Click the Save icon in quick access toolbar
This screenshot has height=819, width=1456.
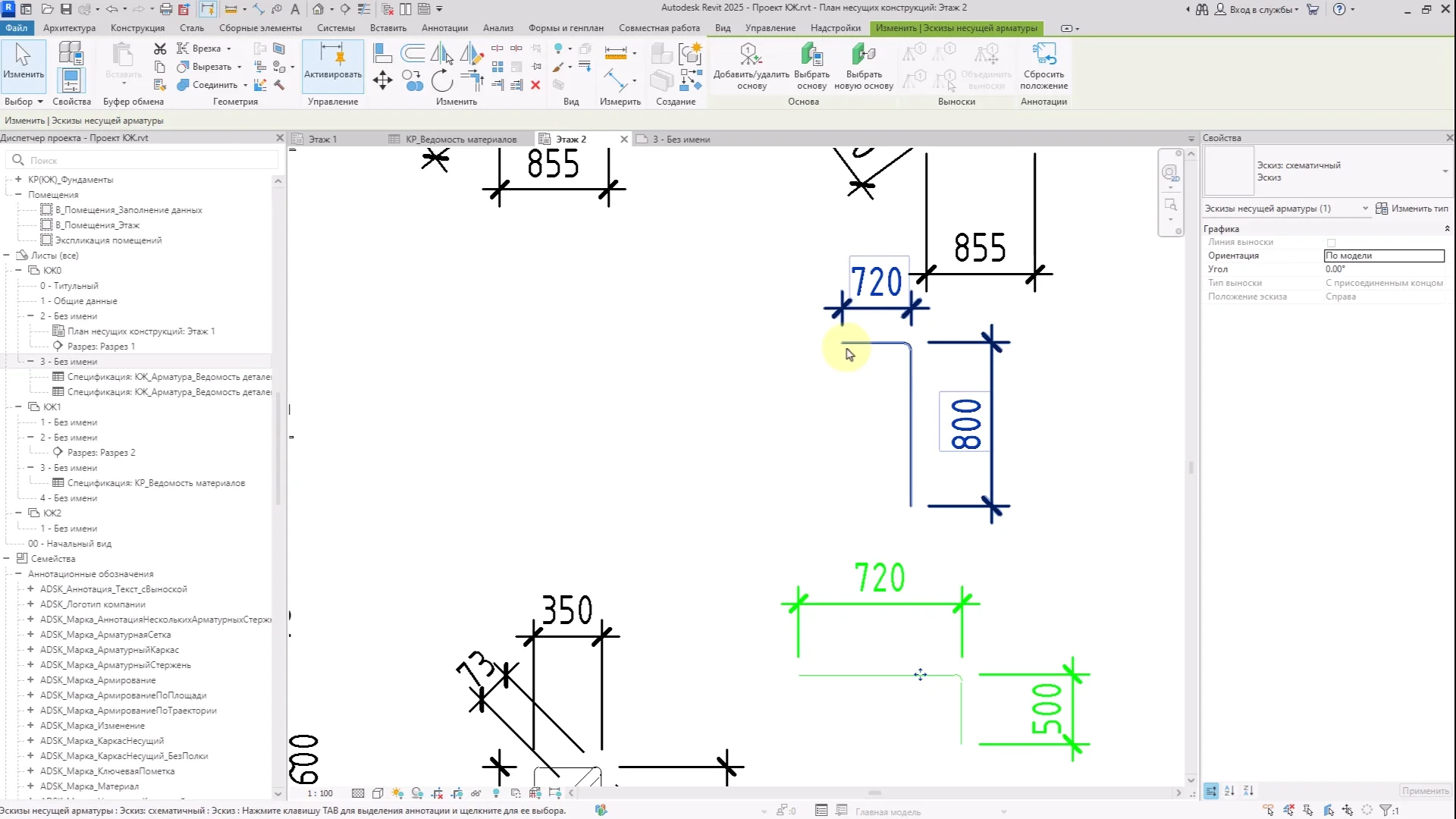pos(66,9)
